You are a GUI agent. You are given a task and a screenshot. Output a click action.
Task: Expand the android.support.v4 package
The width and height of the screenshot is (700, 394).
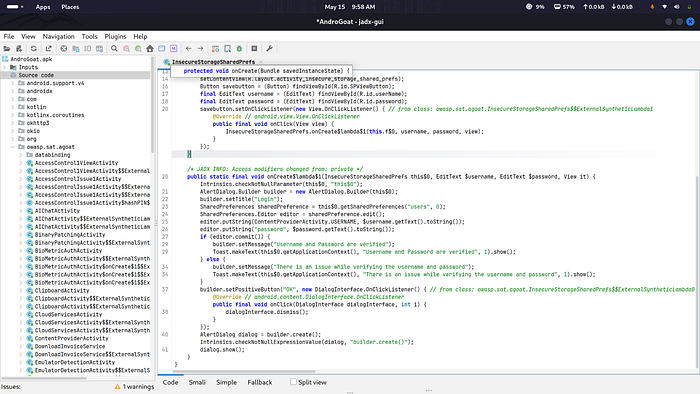click(13, 83)
